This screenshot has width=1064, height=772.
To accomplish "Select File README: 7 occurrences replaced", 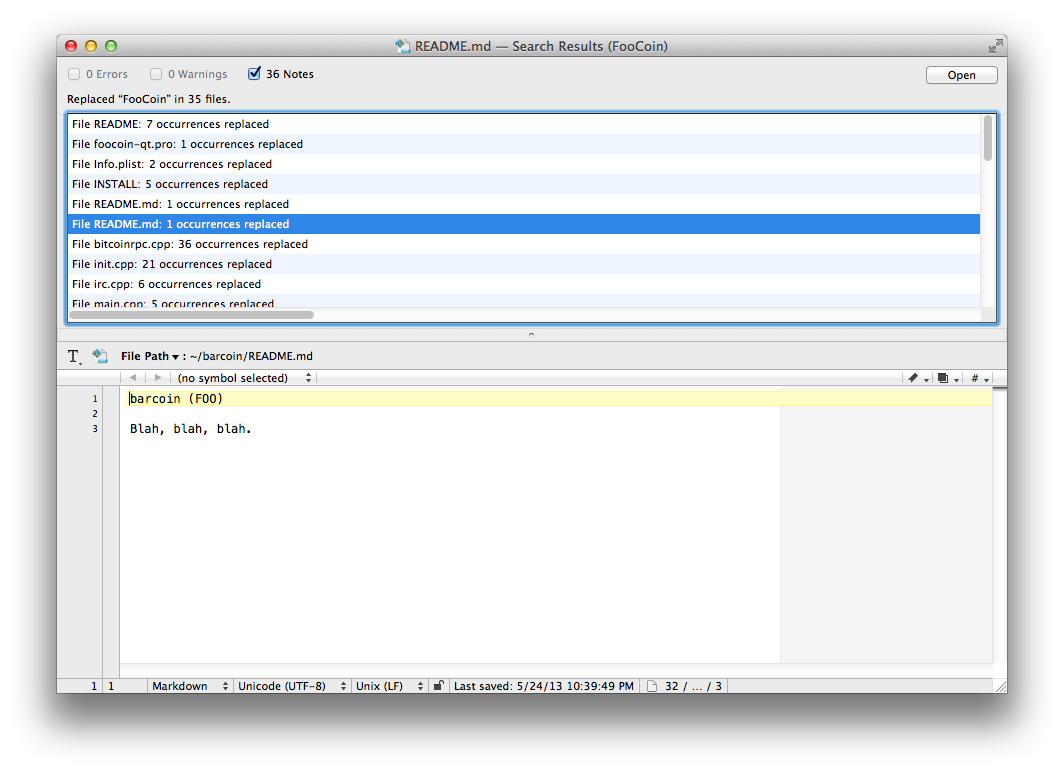I will tap(524, 124).
